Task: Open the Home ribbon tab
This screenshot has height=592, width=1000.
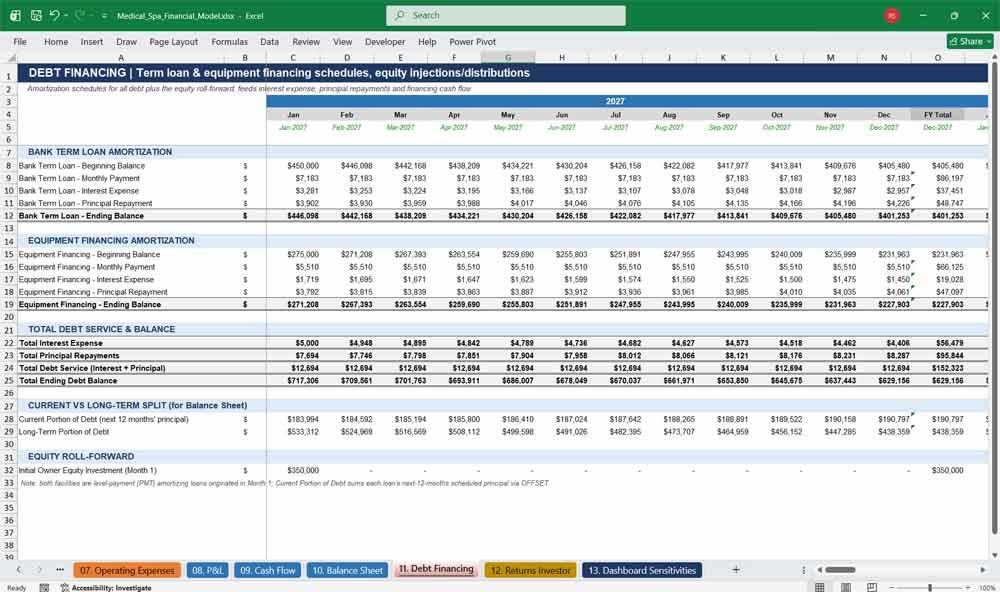Action: tap(56, 41)
